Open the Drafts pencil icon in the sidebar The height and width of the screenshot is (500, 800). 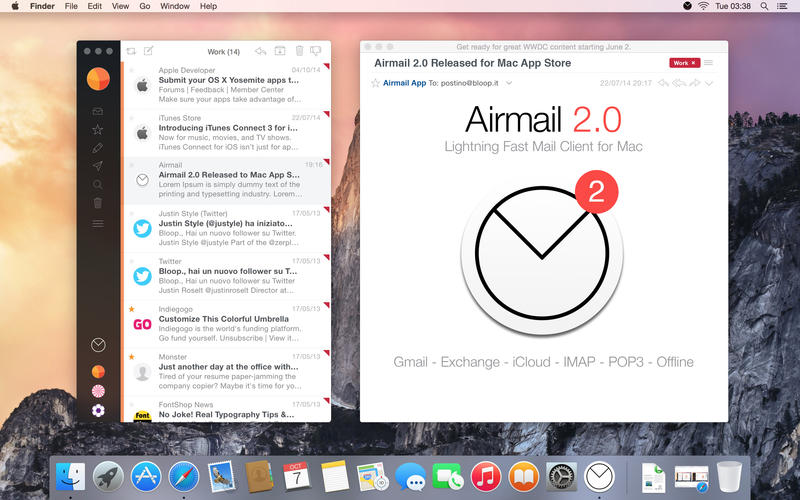pyautogui.click(x=98, y=148)
